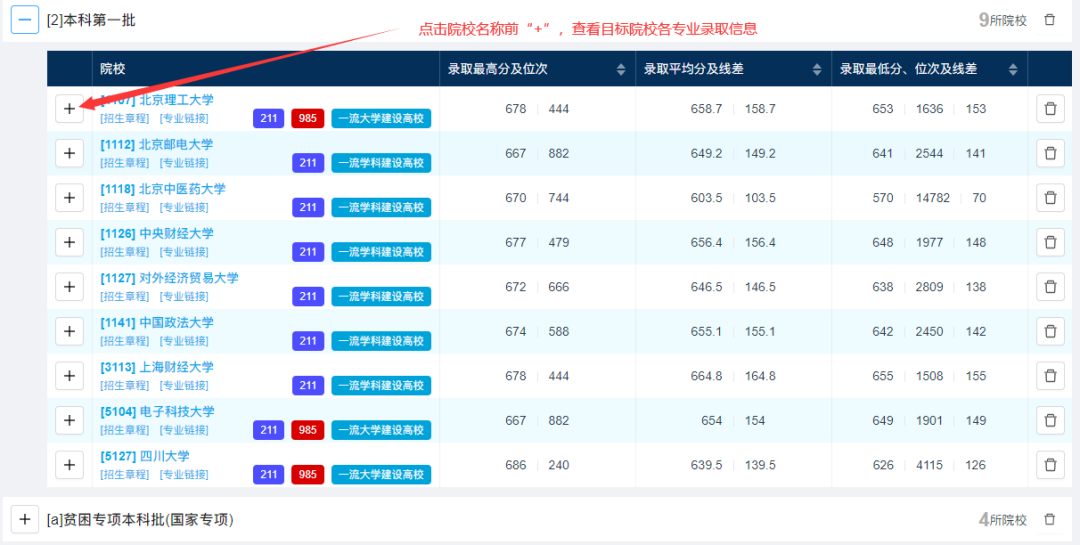Expand majors for 北京中医药大学
The width and height of the screenshot is (1080, 545).
click(70, 198)
